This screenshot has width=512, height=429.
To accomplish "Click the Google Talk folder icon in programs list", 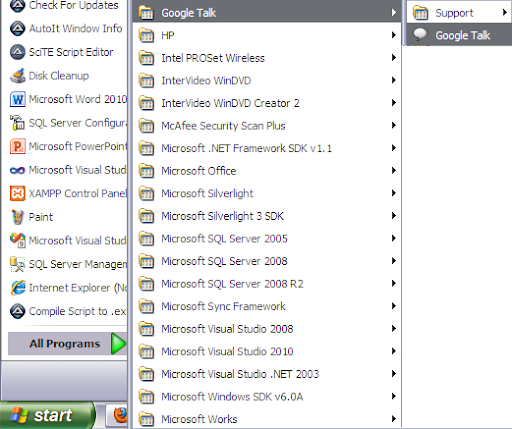I will [x=146, y=13].
